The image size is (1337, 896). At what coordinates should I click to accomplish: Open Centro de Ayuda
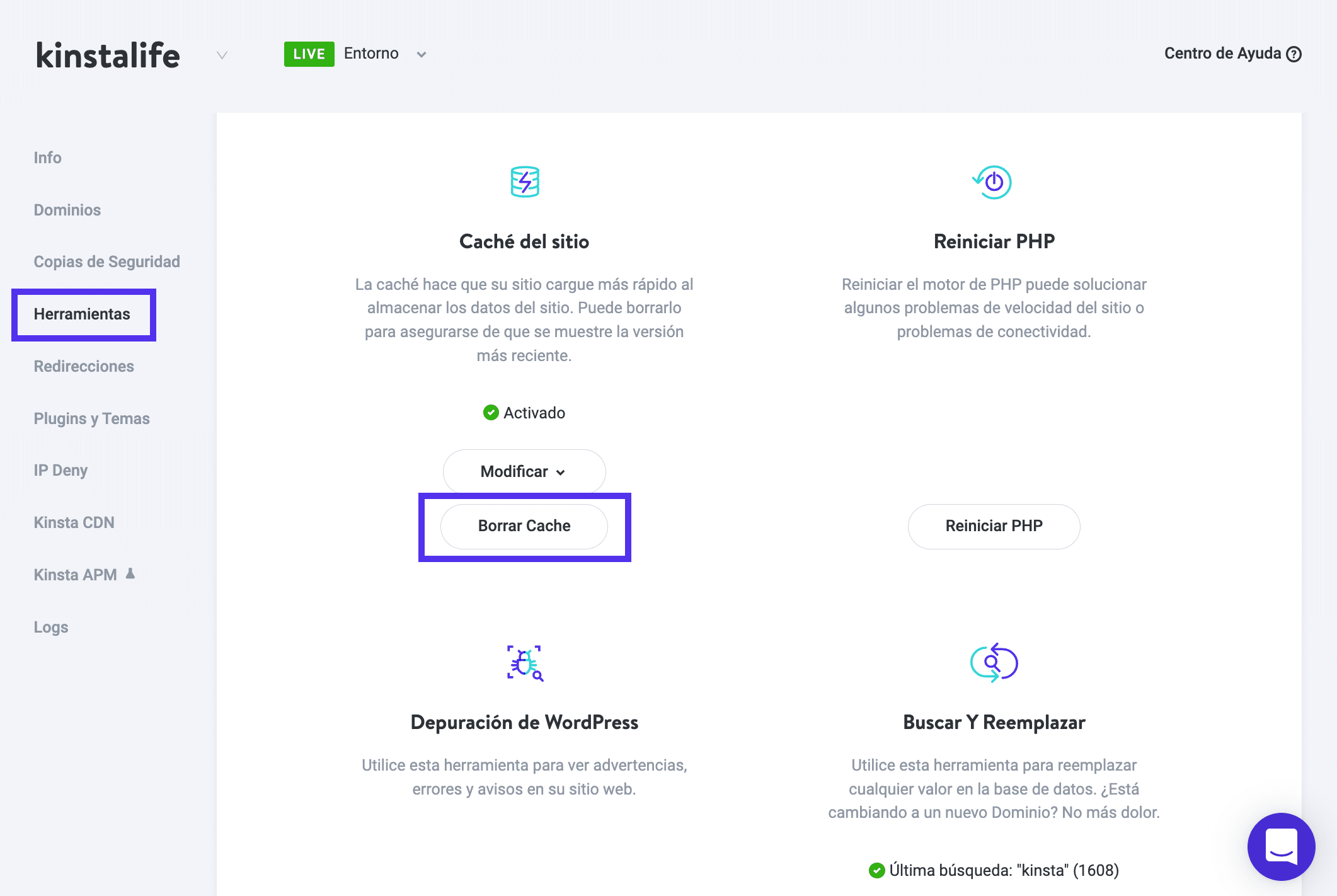(1221, 54)
